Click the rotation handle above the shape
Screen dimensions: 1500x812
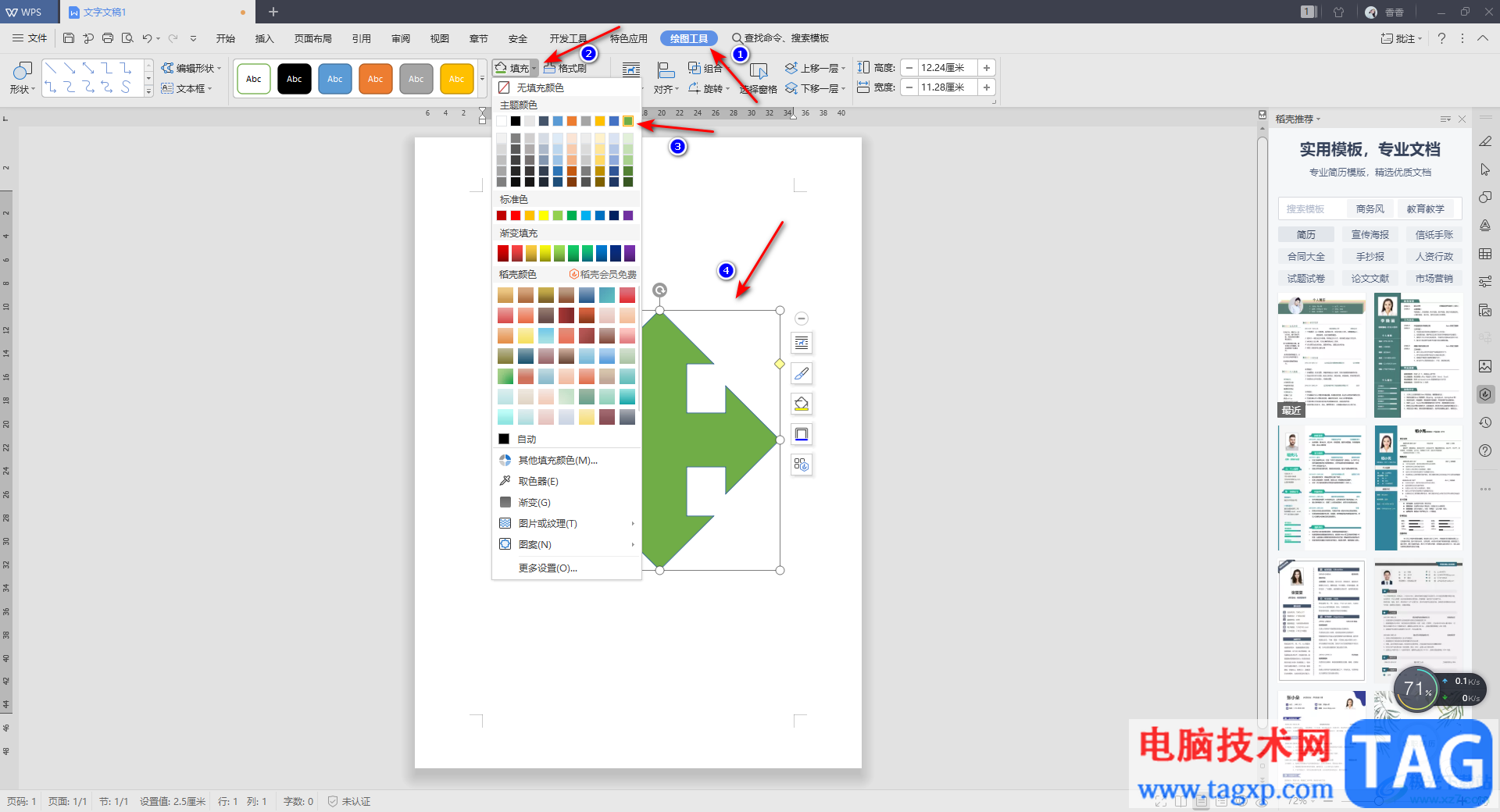tap(660, 290)
